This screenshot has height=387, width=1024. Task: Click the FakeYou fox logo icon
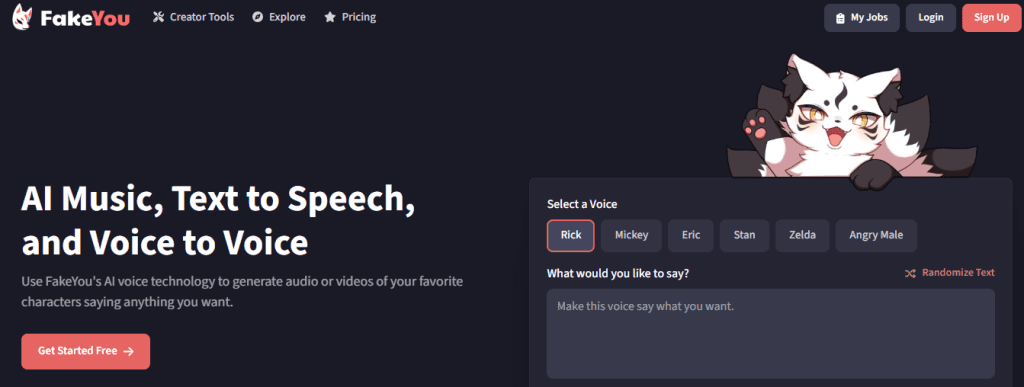(22, 17)
